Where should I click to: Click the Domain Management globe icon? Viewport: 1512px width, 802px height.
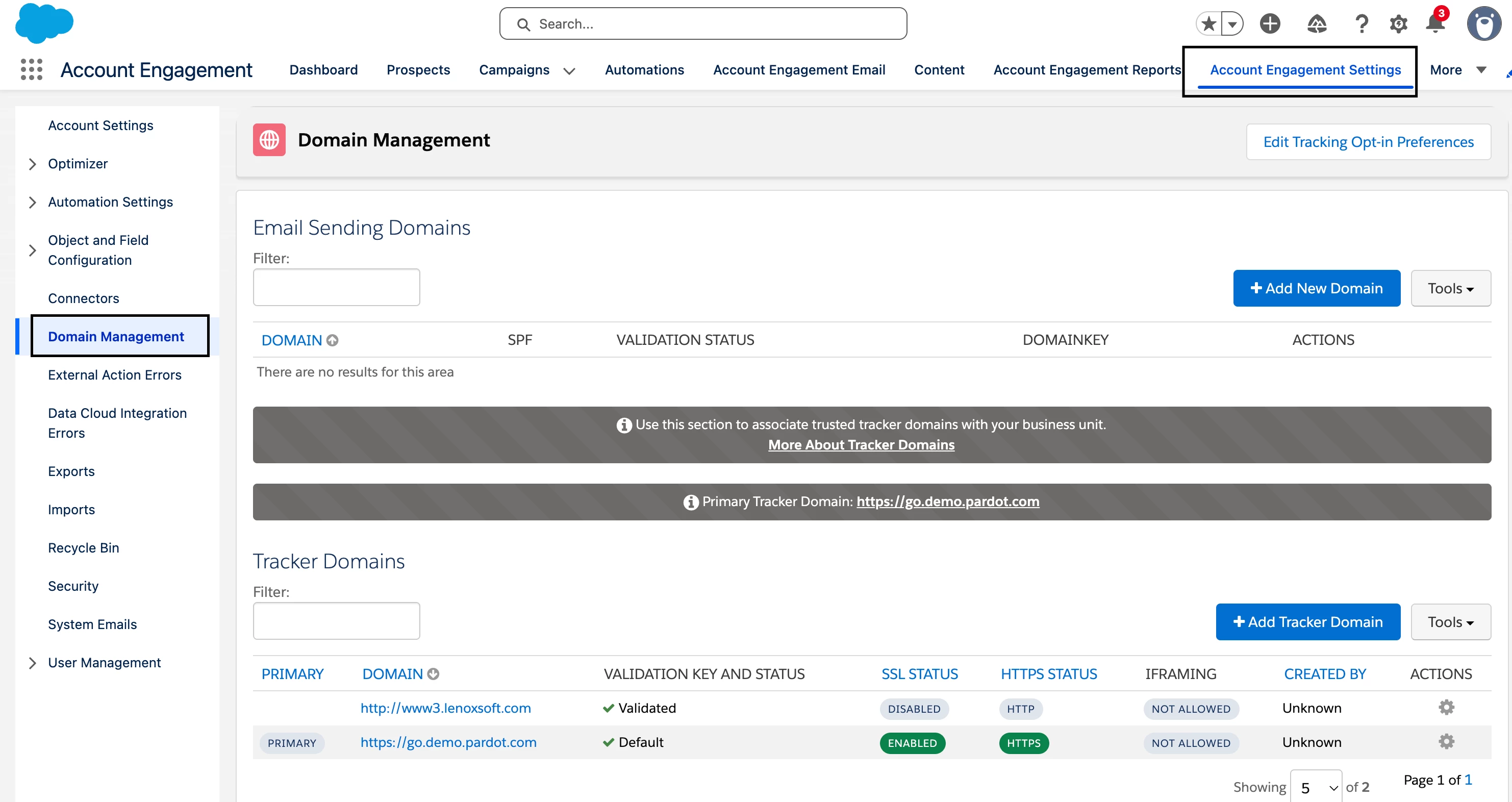[269, 140]
